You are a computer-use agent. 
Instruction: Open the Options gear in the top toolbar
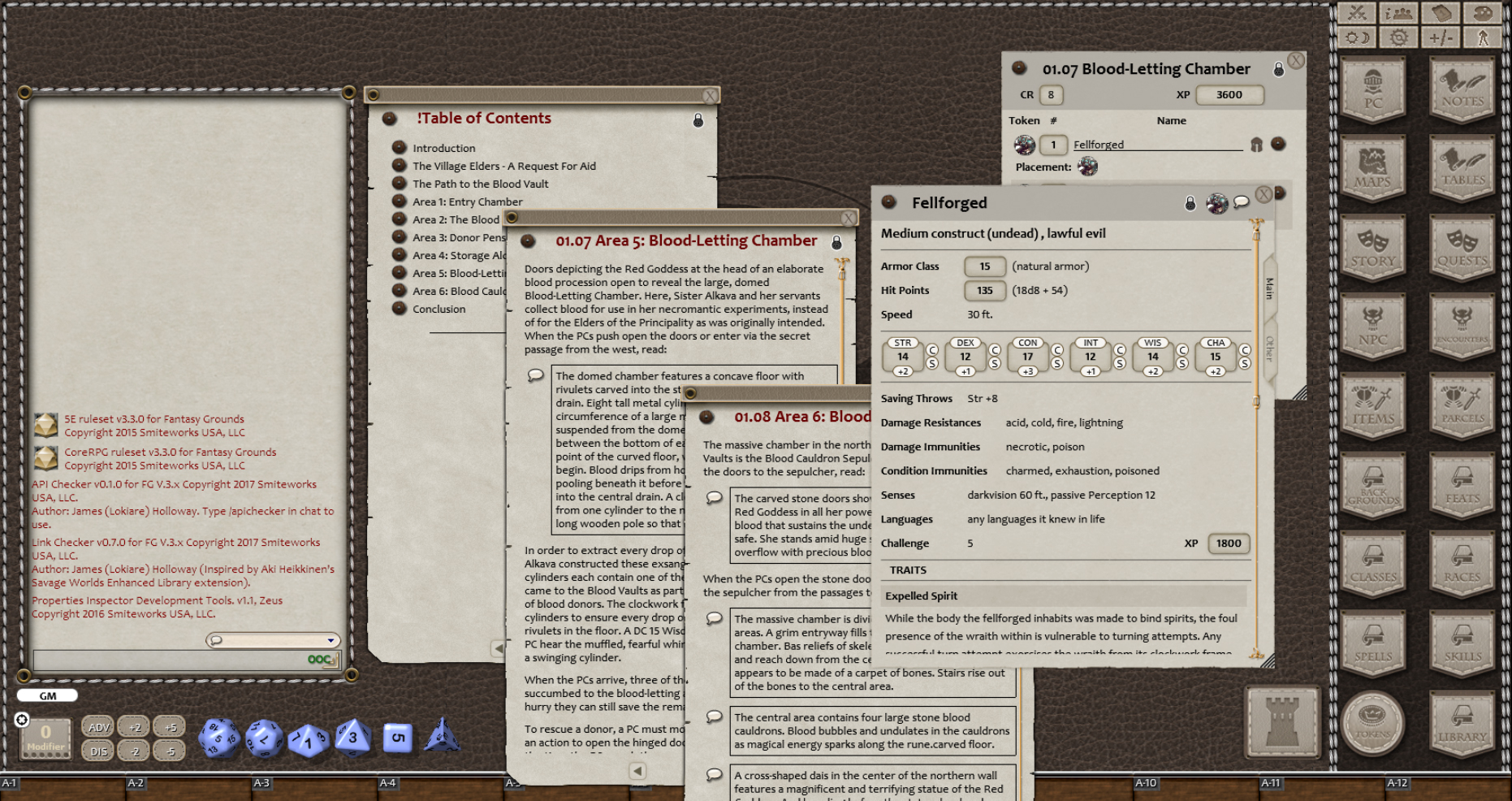[x=1398, y=37]
